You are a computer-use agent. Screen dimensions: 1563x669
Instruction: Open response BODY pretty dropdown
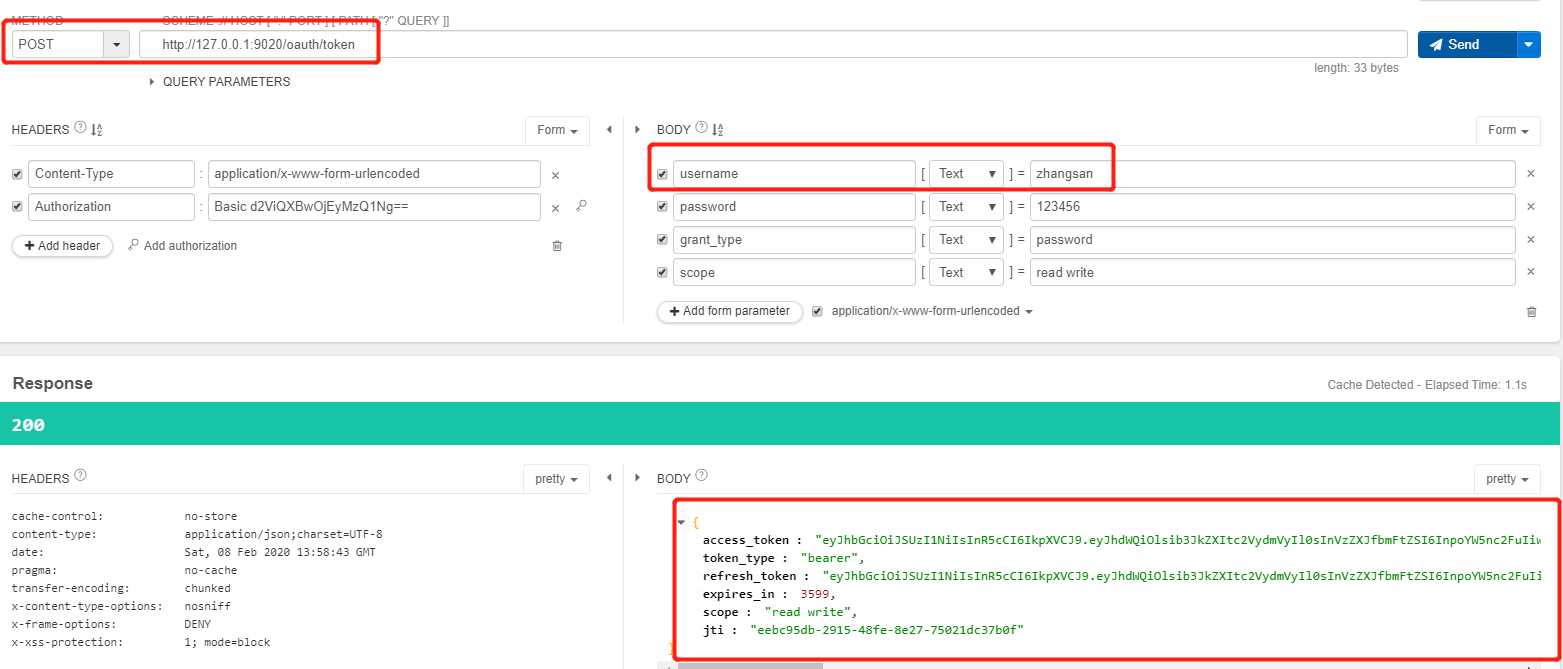point(1507,479)
